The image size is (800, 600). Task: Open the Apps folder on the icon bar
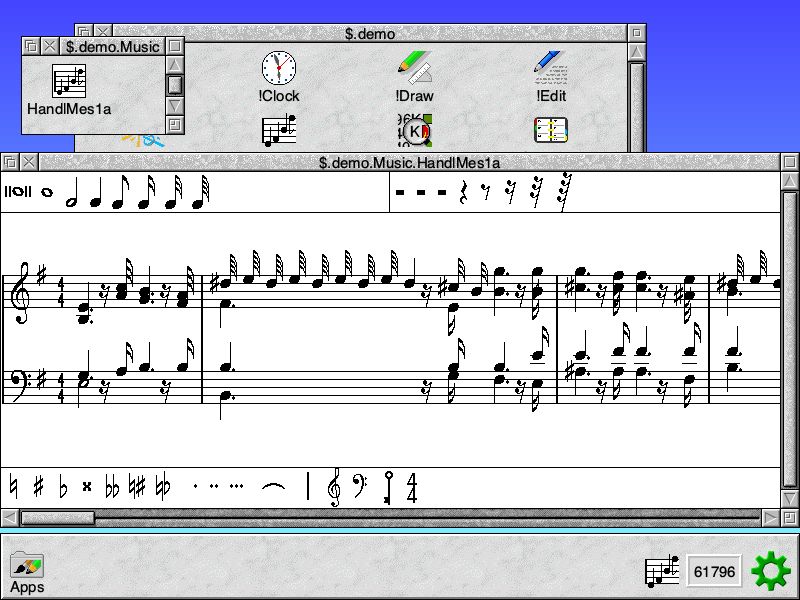[27, 572]
